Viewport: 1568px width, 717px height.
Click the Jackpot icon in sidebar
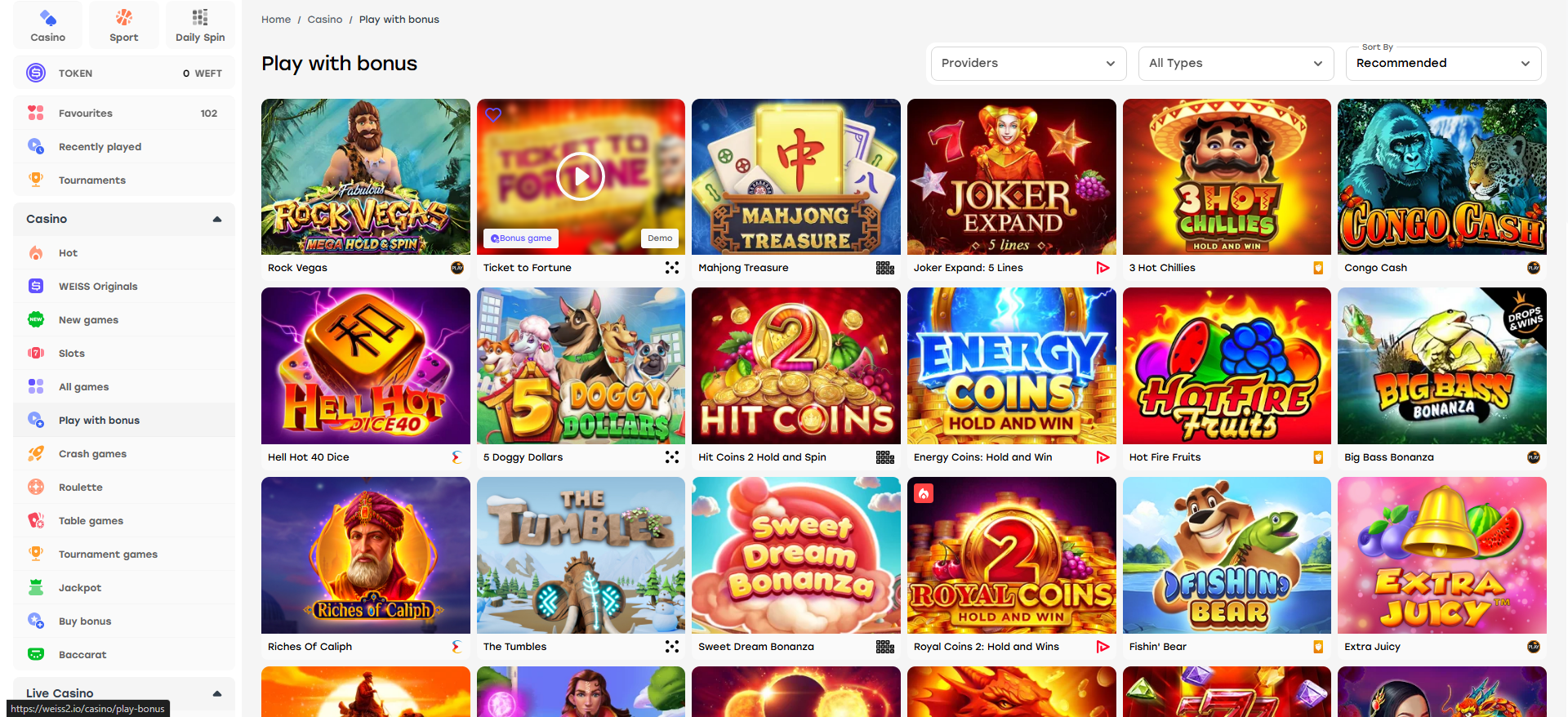36,588
